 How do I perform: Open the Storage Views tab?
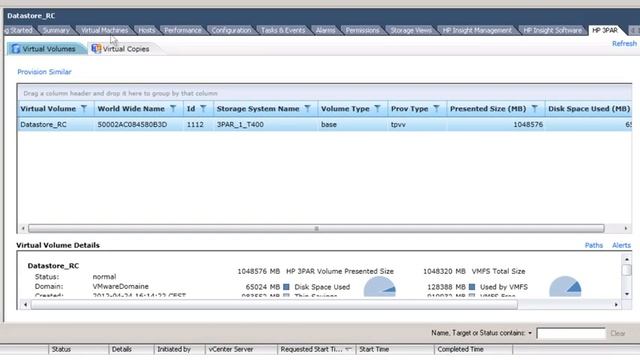(411, 30)
